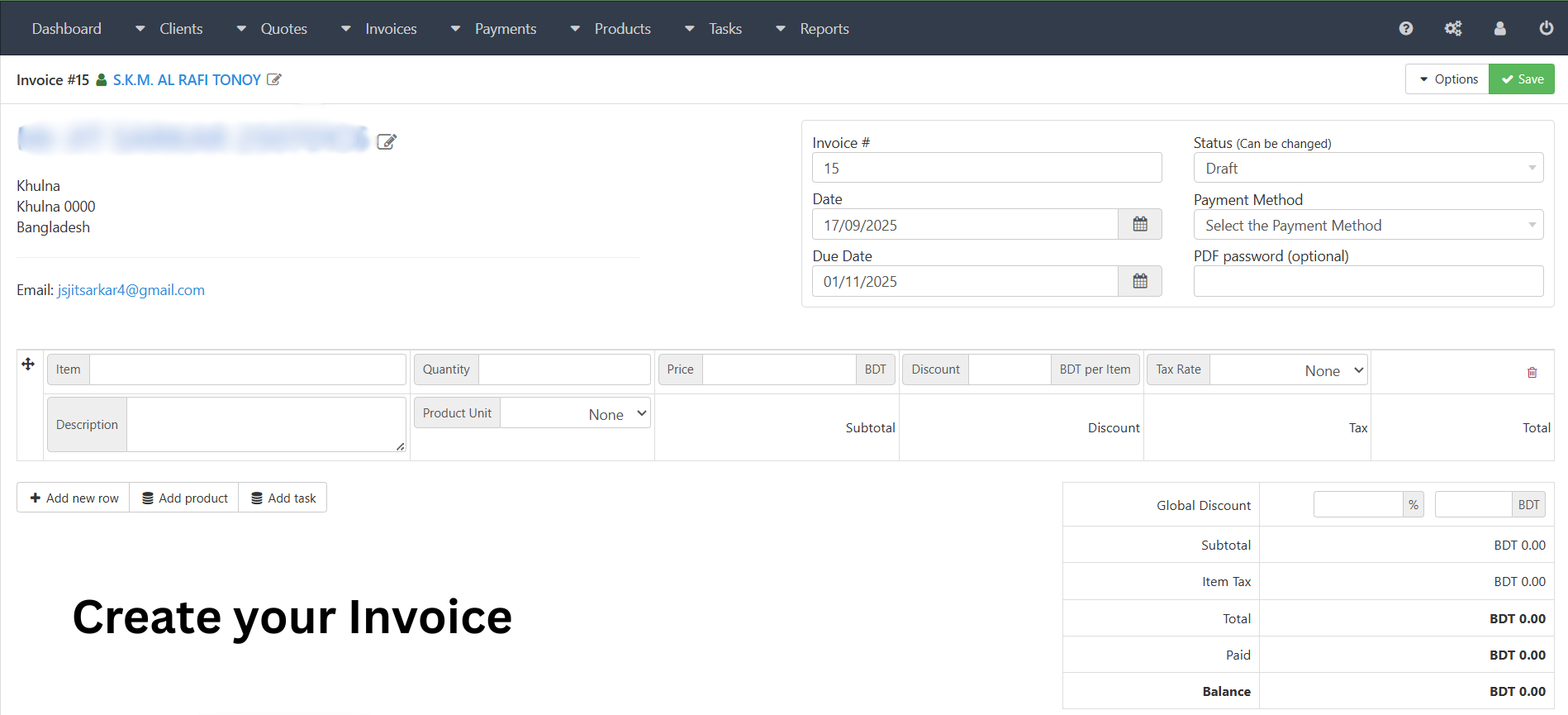Click the user profile icon

point(1499,29)
